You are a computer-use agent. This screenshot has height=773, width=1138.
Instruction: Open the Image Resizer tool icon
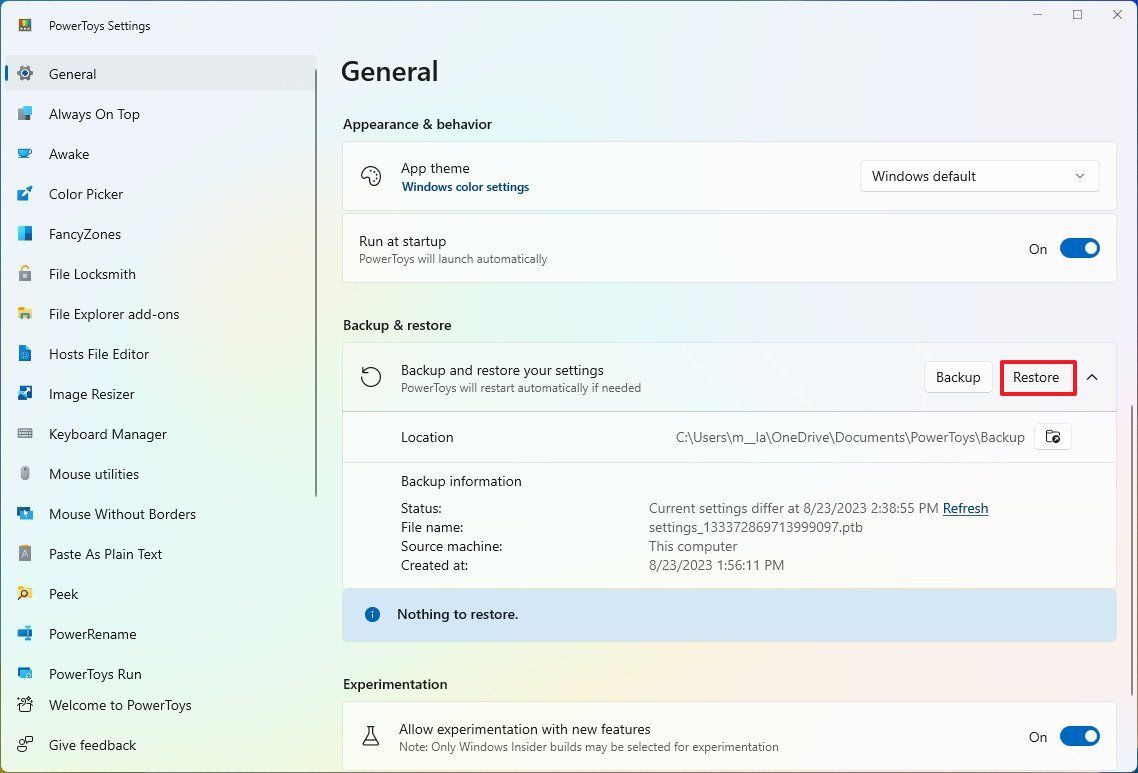point(24,394)
